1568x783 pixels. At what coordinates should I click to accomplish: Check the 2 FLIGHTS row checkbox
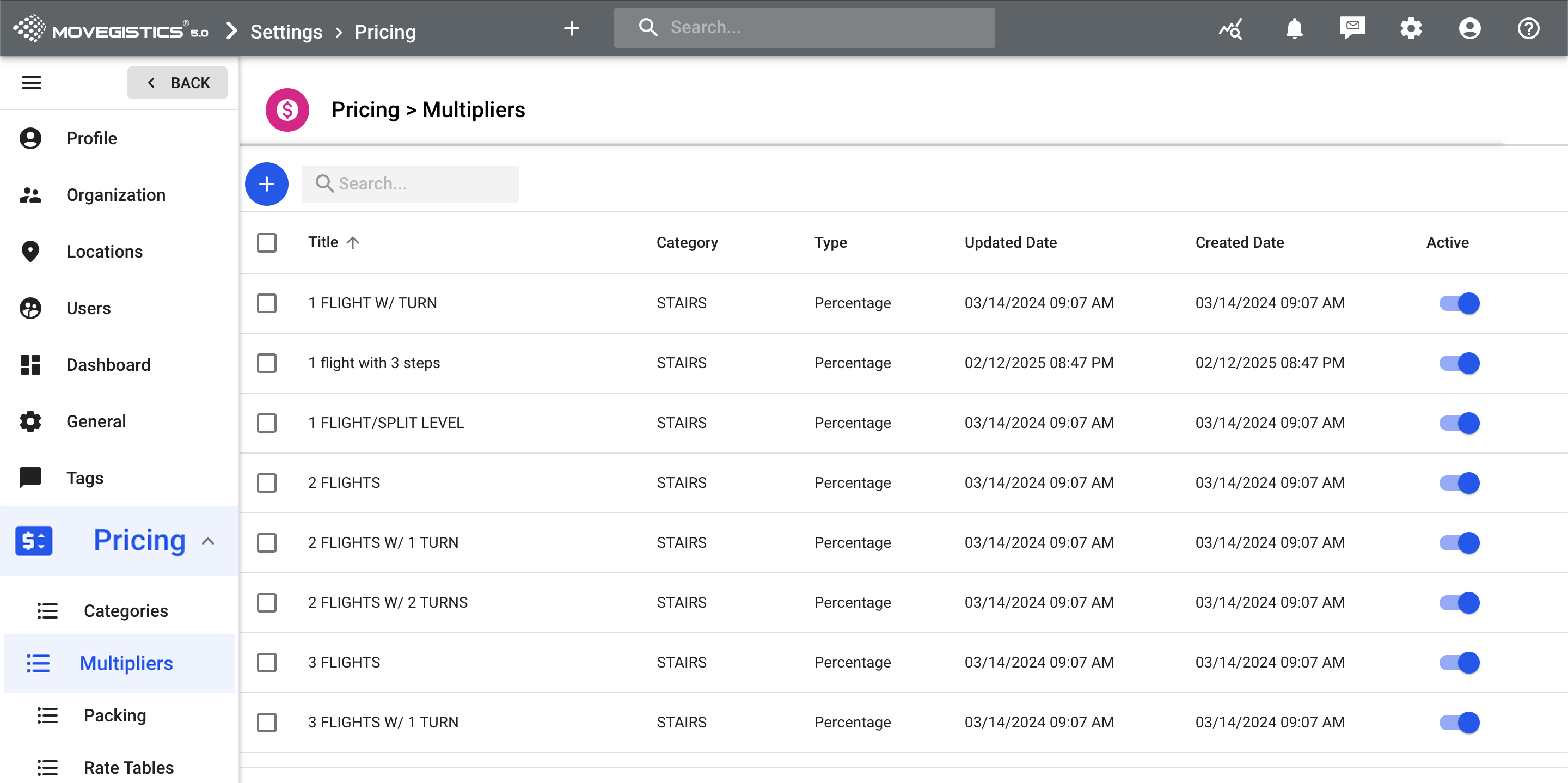(x=267, y=483)
